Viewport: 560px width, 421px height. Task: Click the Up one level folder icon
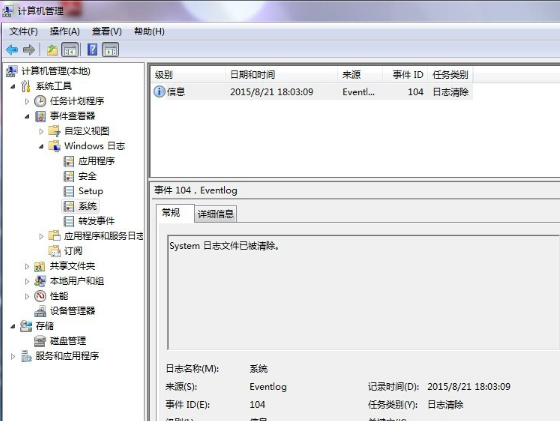pos(52,50)
